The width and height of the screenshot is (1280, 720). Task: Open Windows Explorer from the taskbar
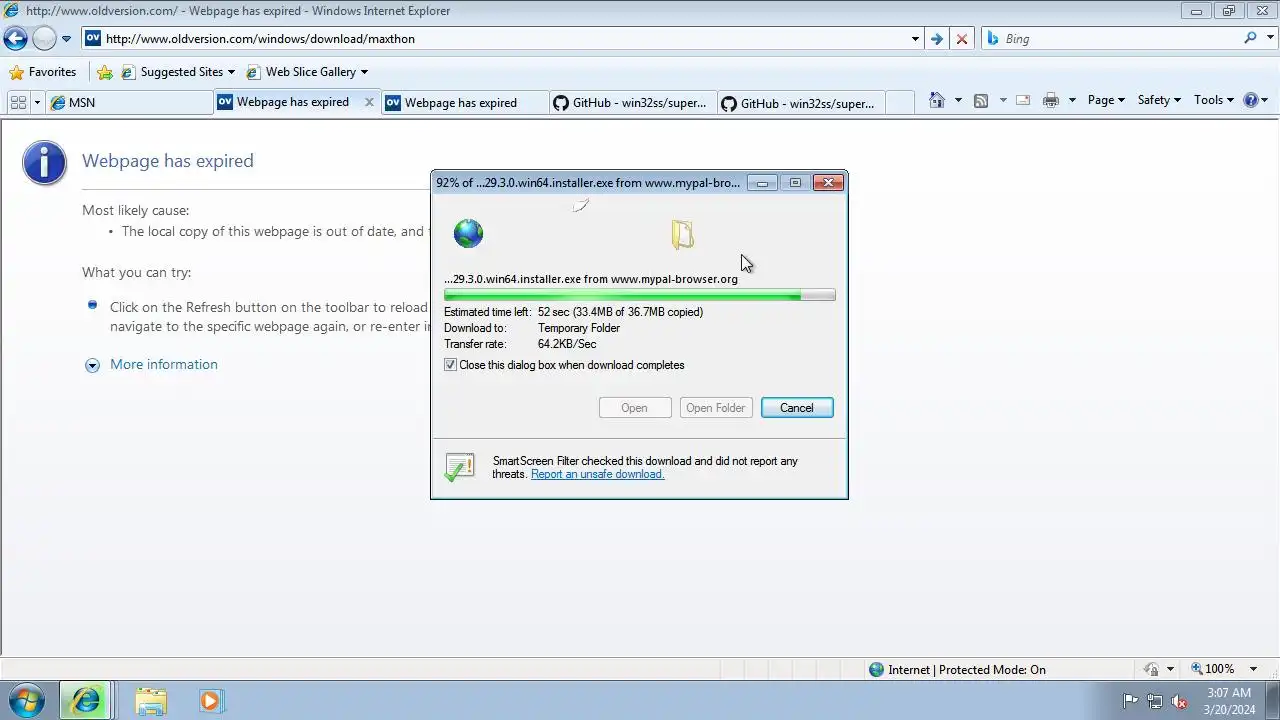(x=151, y=701)
